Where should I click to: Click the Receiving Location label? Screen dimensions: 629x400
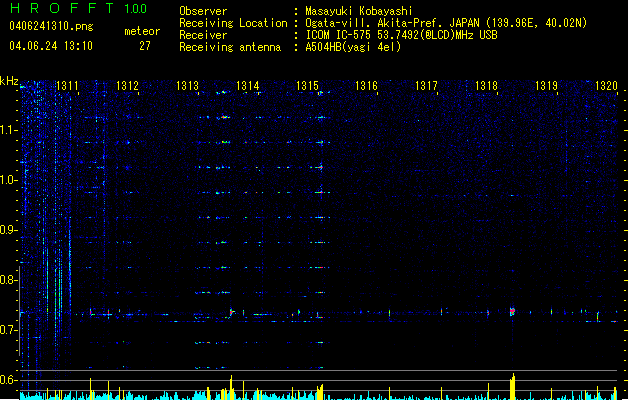[x=233, y=23]
